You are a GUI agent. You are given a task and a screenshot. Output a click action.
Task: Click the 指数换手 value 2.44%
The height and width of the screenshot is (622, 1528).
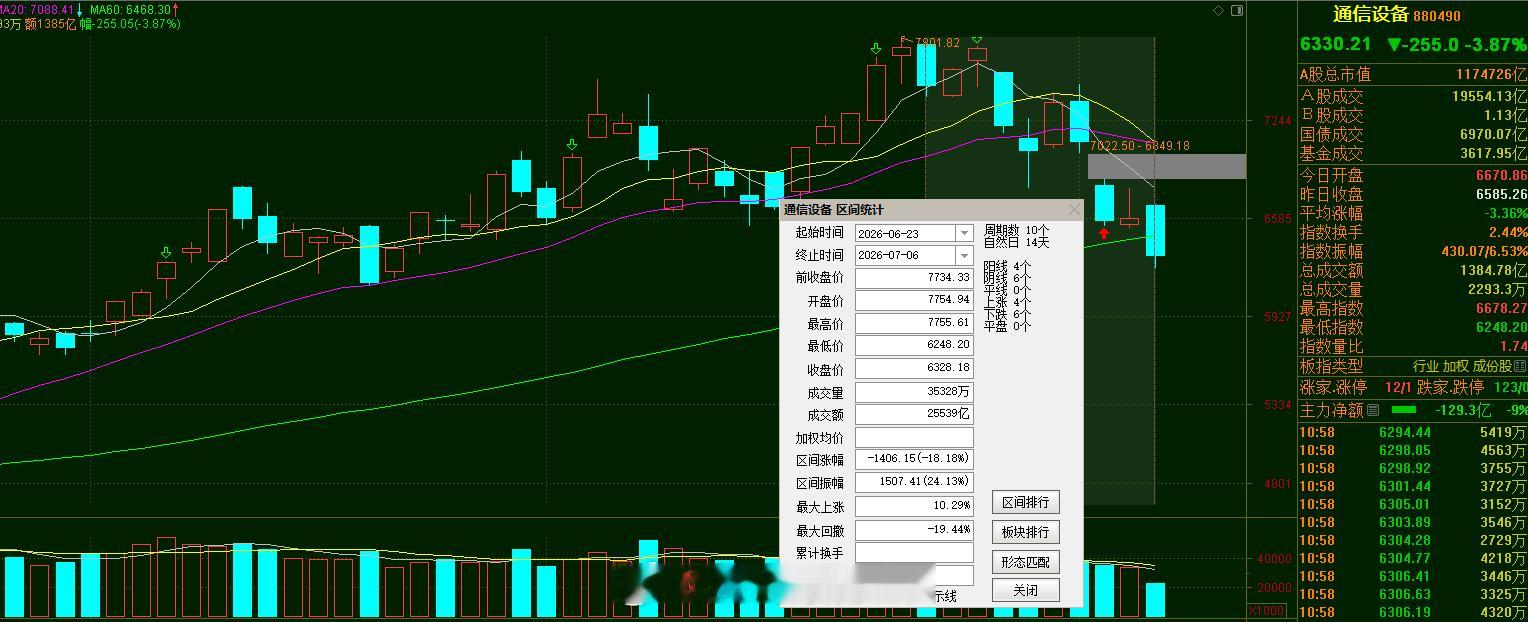click(1507, 232)
